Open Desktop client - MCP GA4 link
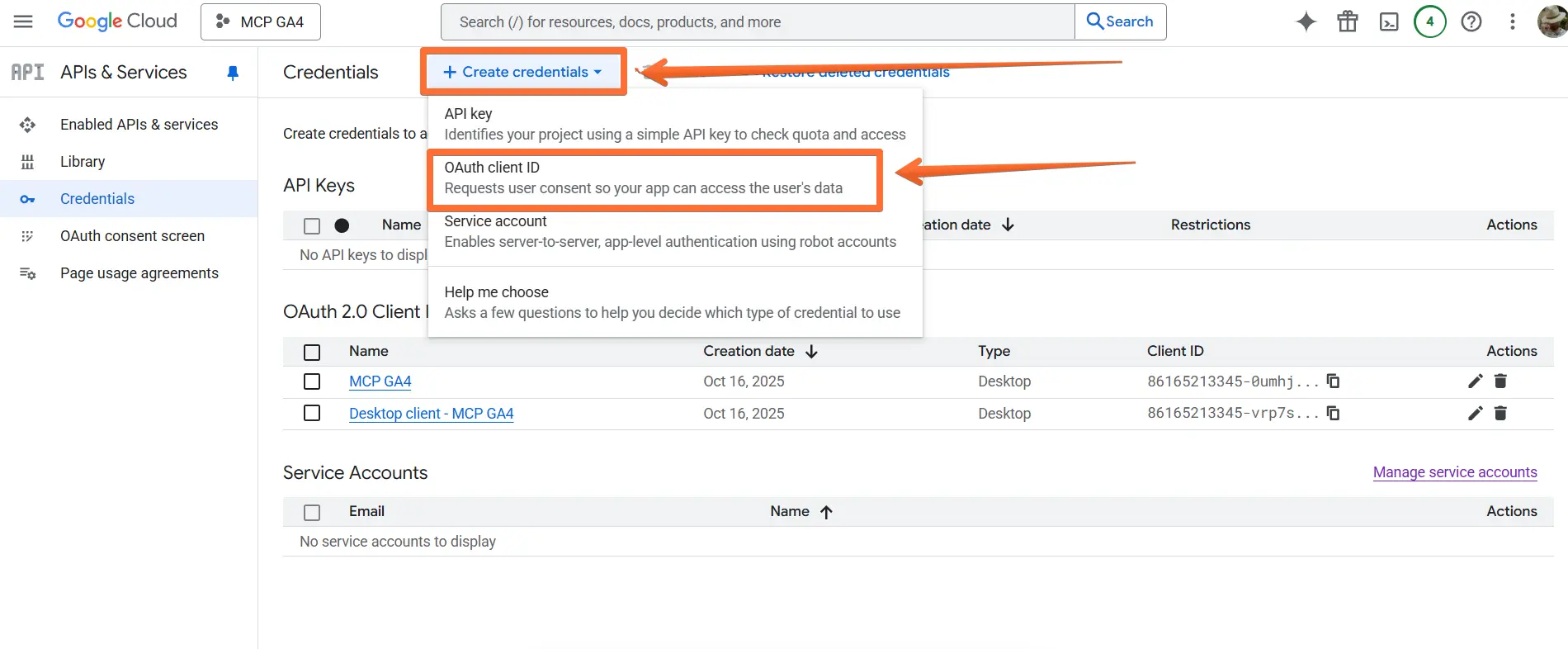 point(431,414)
